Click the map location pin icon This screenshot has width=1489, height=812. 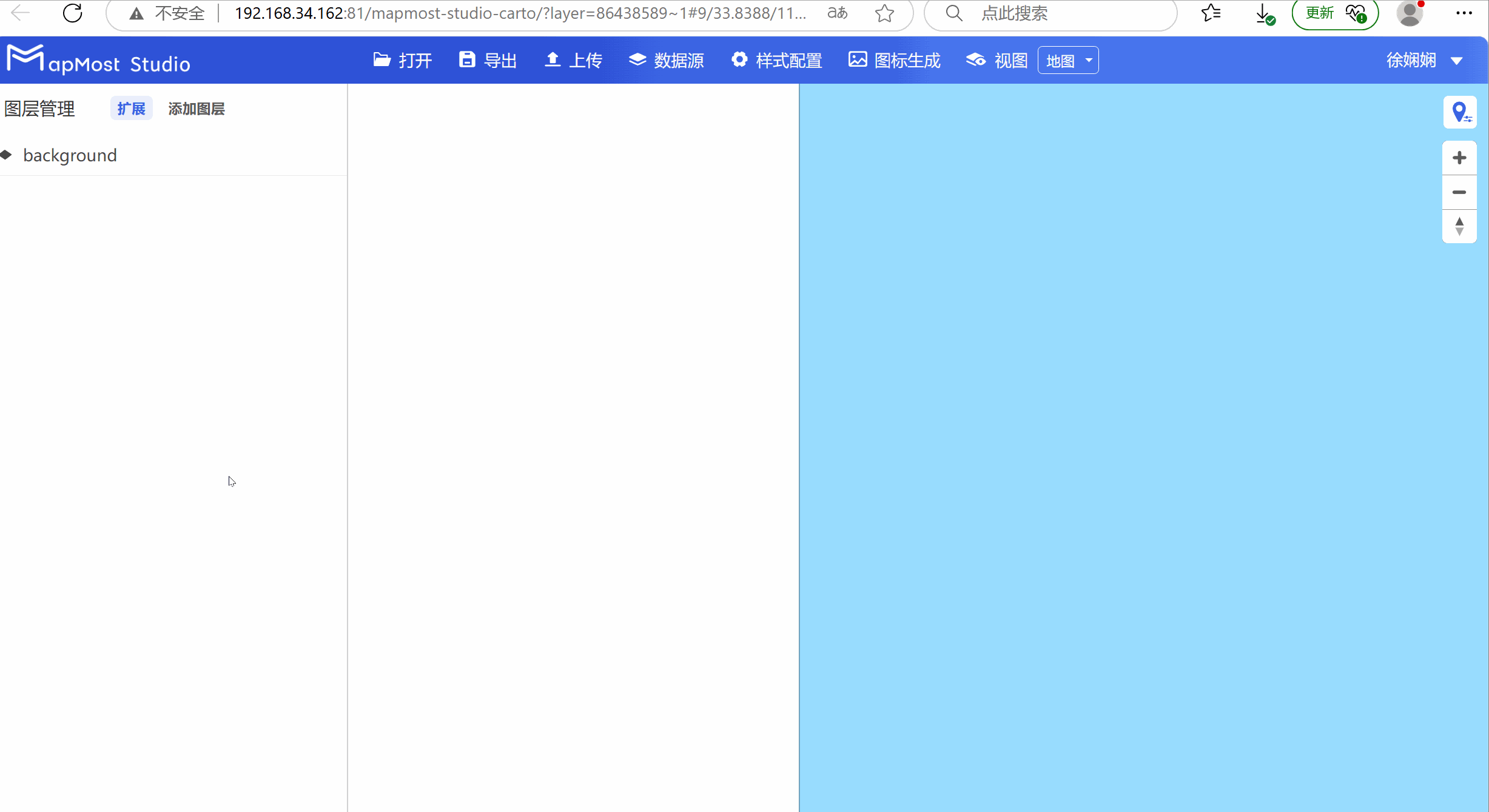pyautogui.click(x=1460, y=112)
